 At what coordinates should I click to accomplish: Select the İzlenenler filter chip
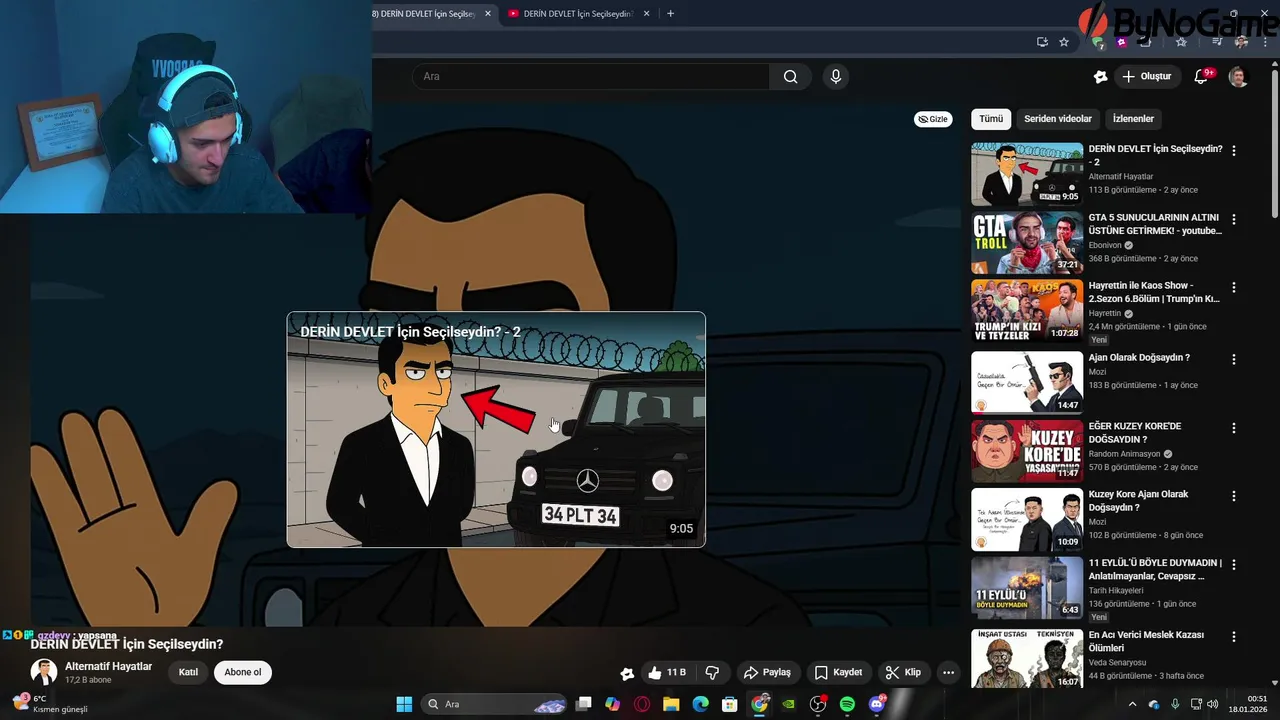(1133, 119)
